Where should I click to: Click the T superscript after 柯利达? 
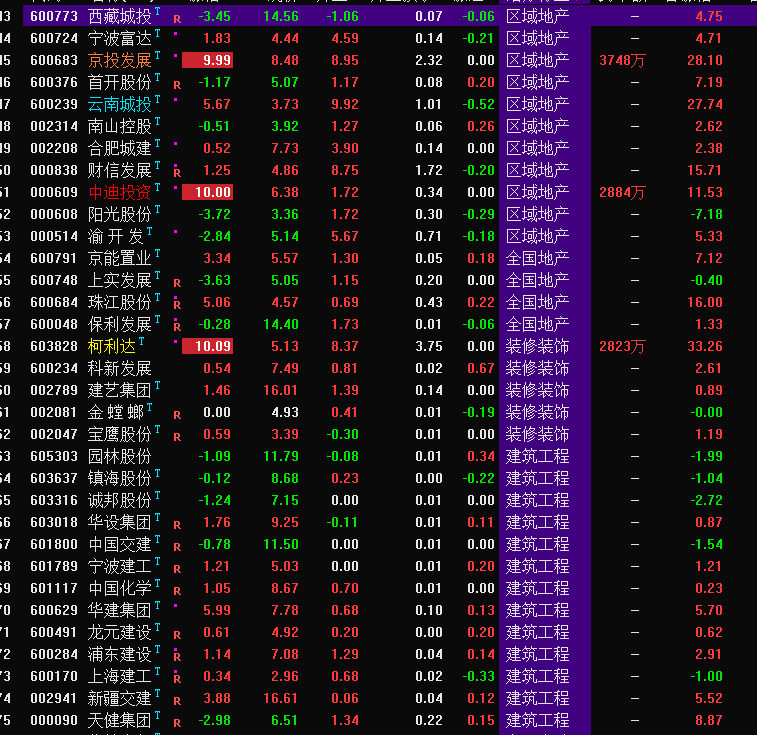141,341
